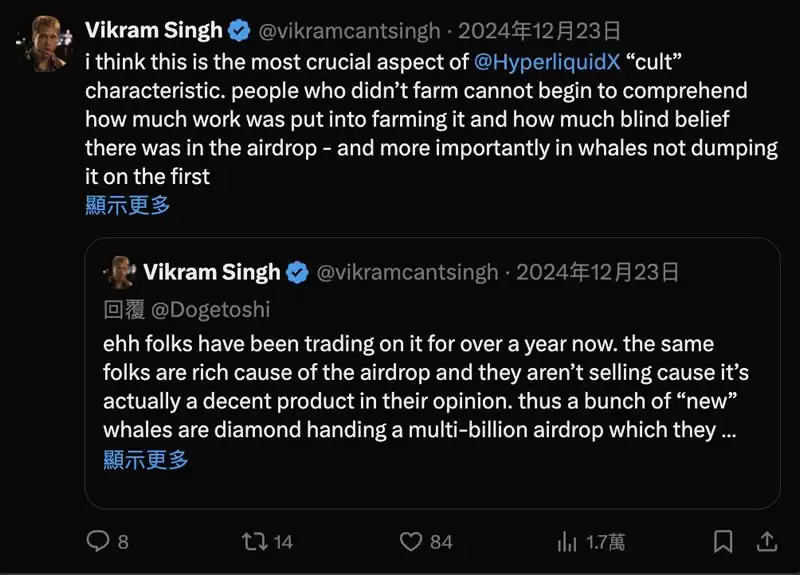800x575 pixels.
Task: Click main tweet verified badge
Action: [239, 31]
